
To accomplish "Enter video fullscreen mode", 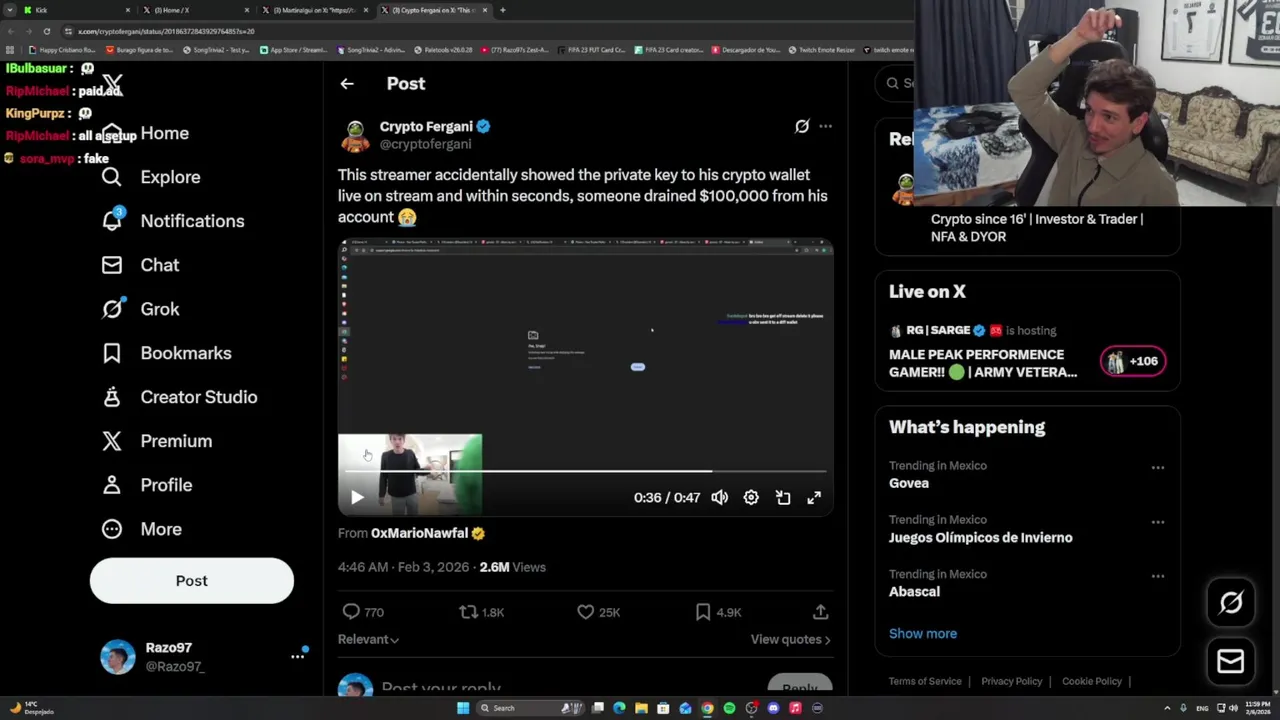I will coord(814,497).
